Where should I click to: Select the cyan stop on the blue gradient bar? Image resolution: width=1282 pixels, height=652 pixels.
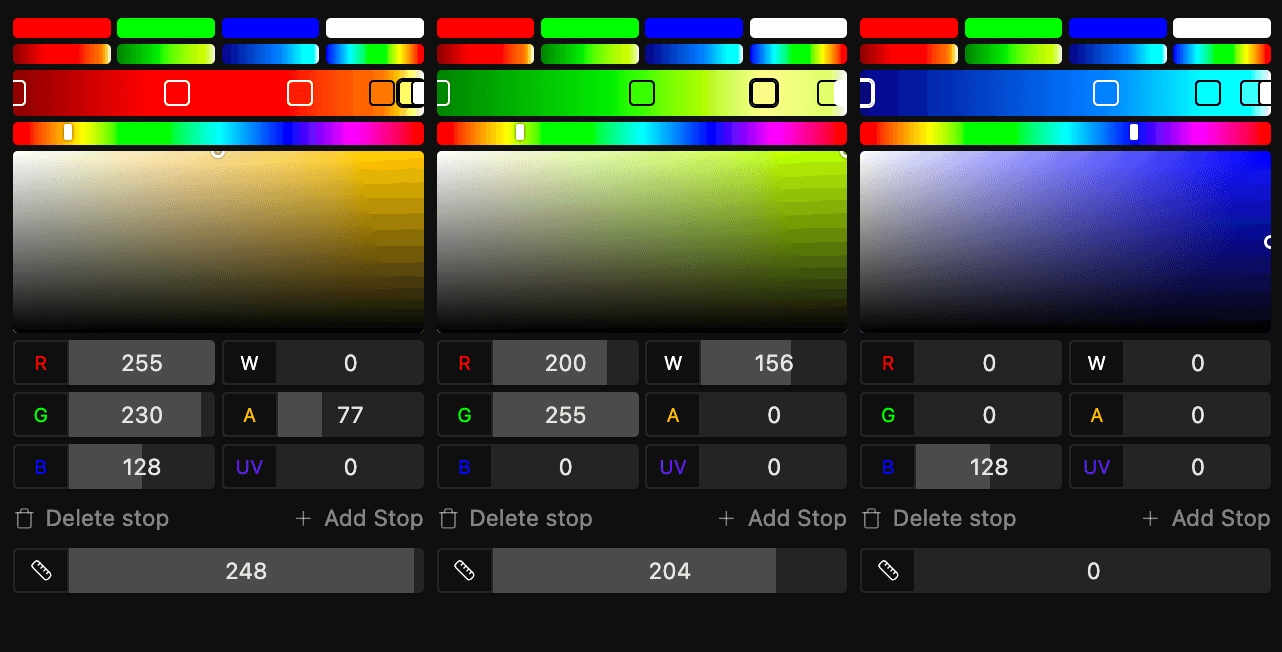[x=1208, y=93]
